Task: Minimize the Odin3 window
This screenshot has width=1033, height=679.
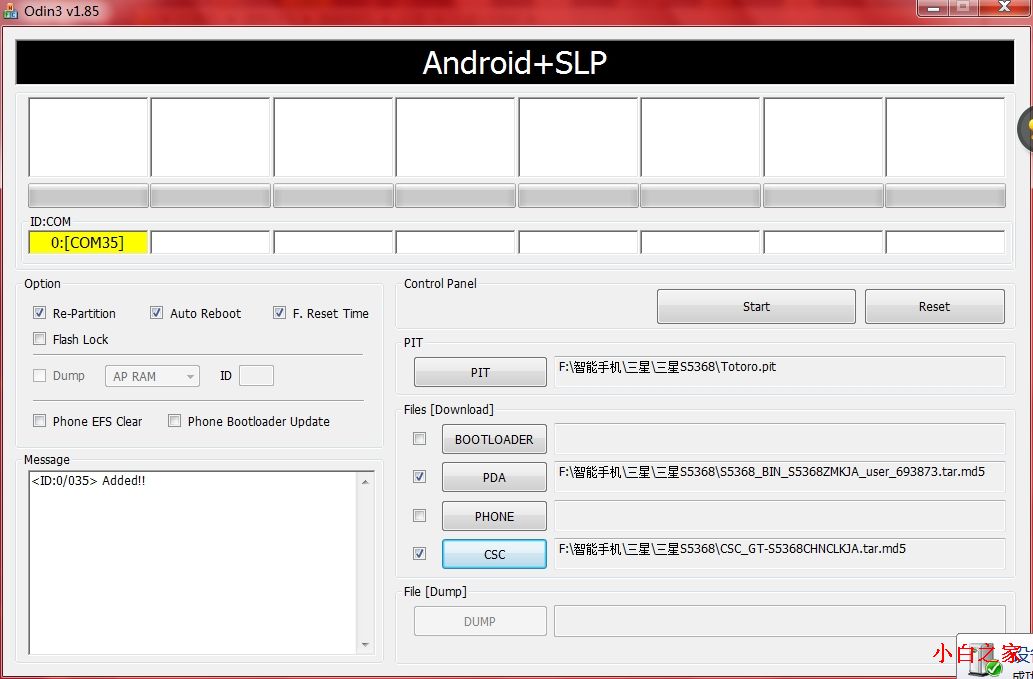Action: [934, 8]
